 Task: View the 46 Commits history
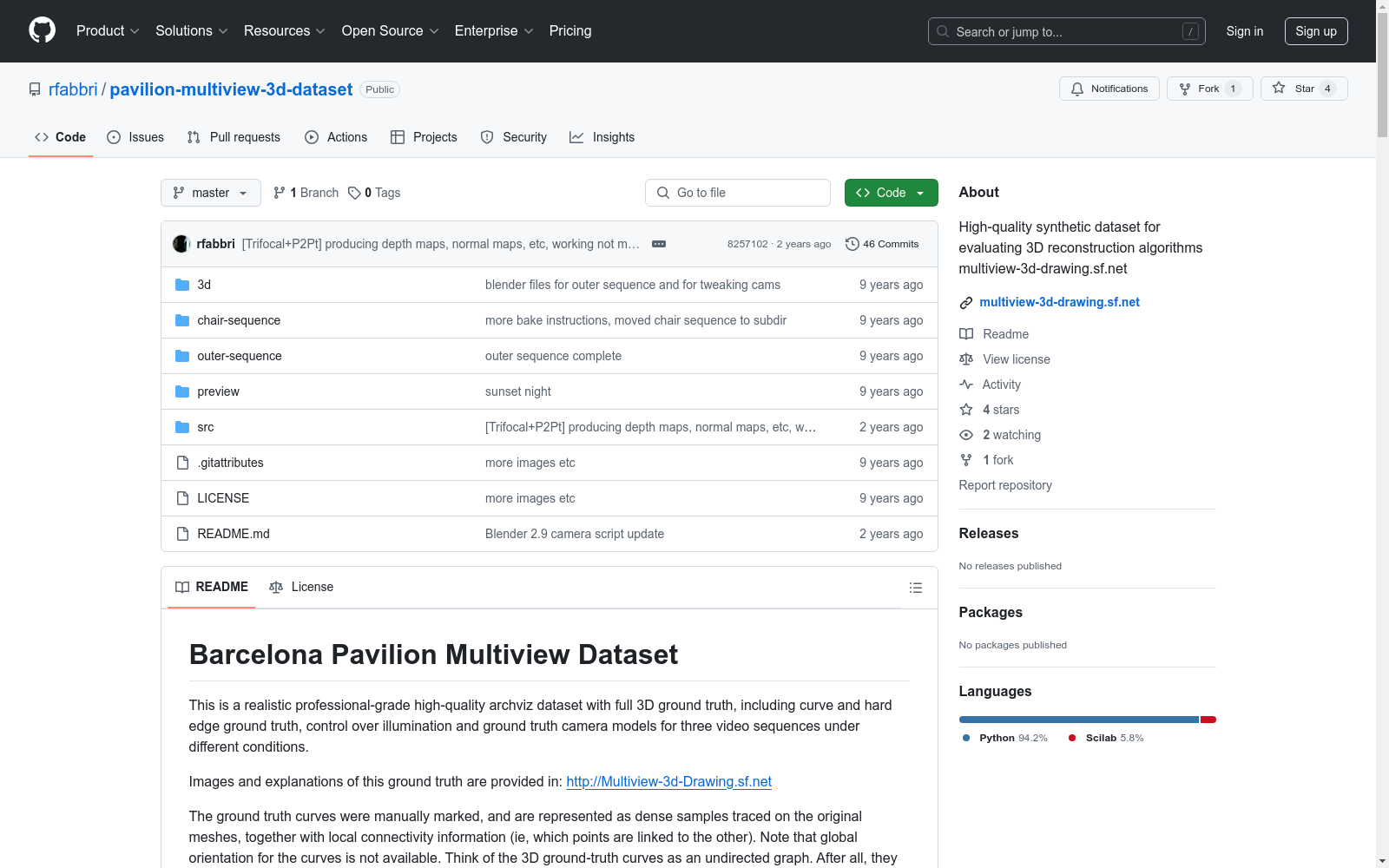click(882, 244)
